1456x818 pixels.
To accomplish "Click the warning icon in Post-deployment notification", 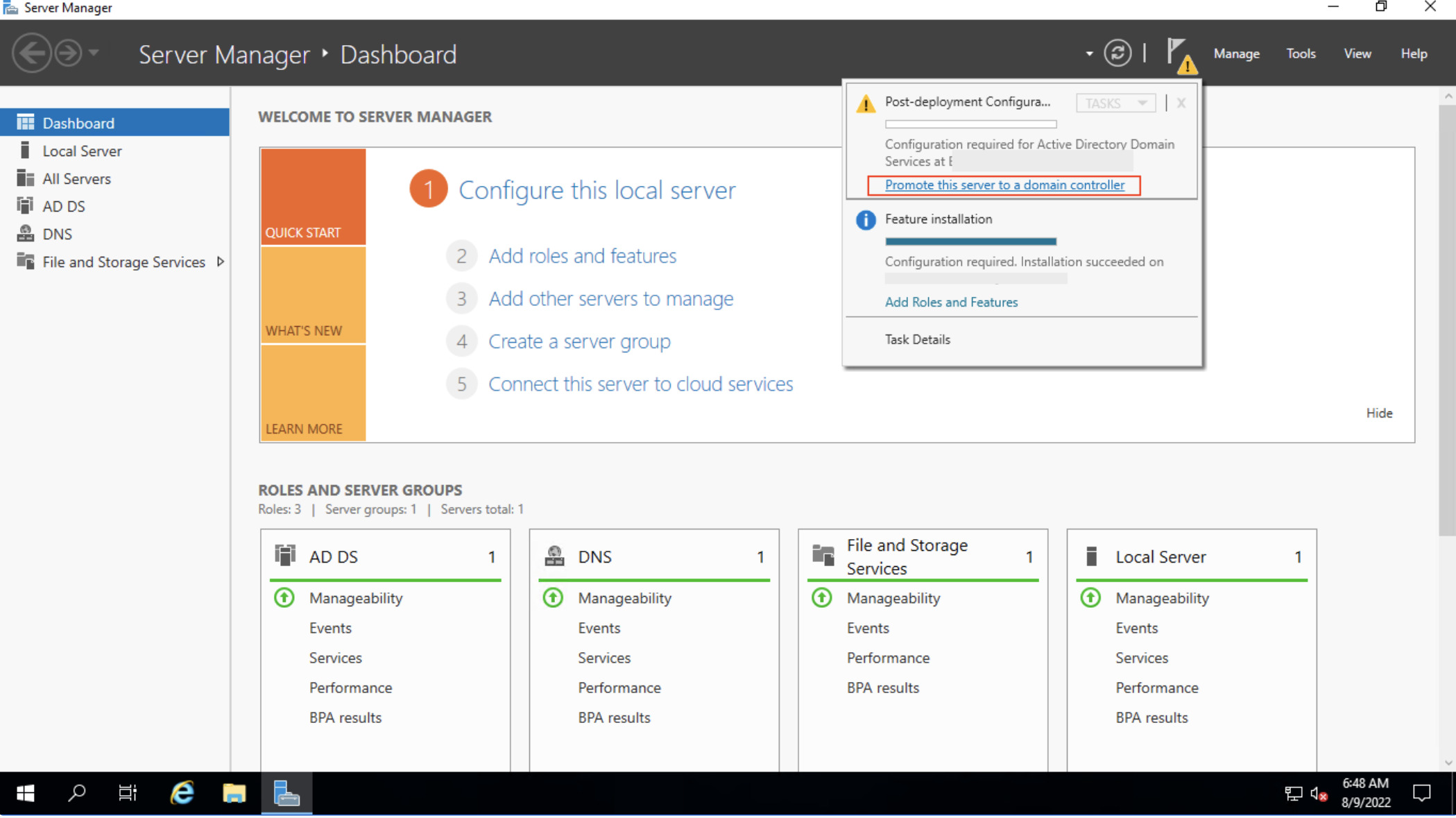I will click(865, 103).
